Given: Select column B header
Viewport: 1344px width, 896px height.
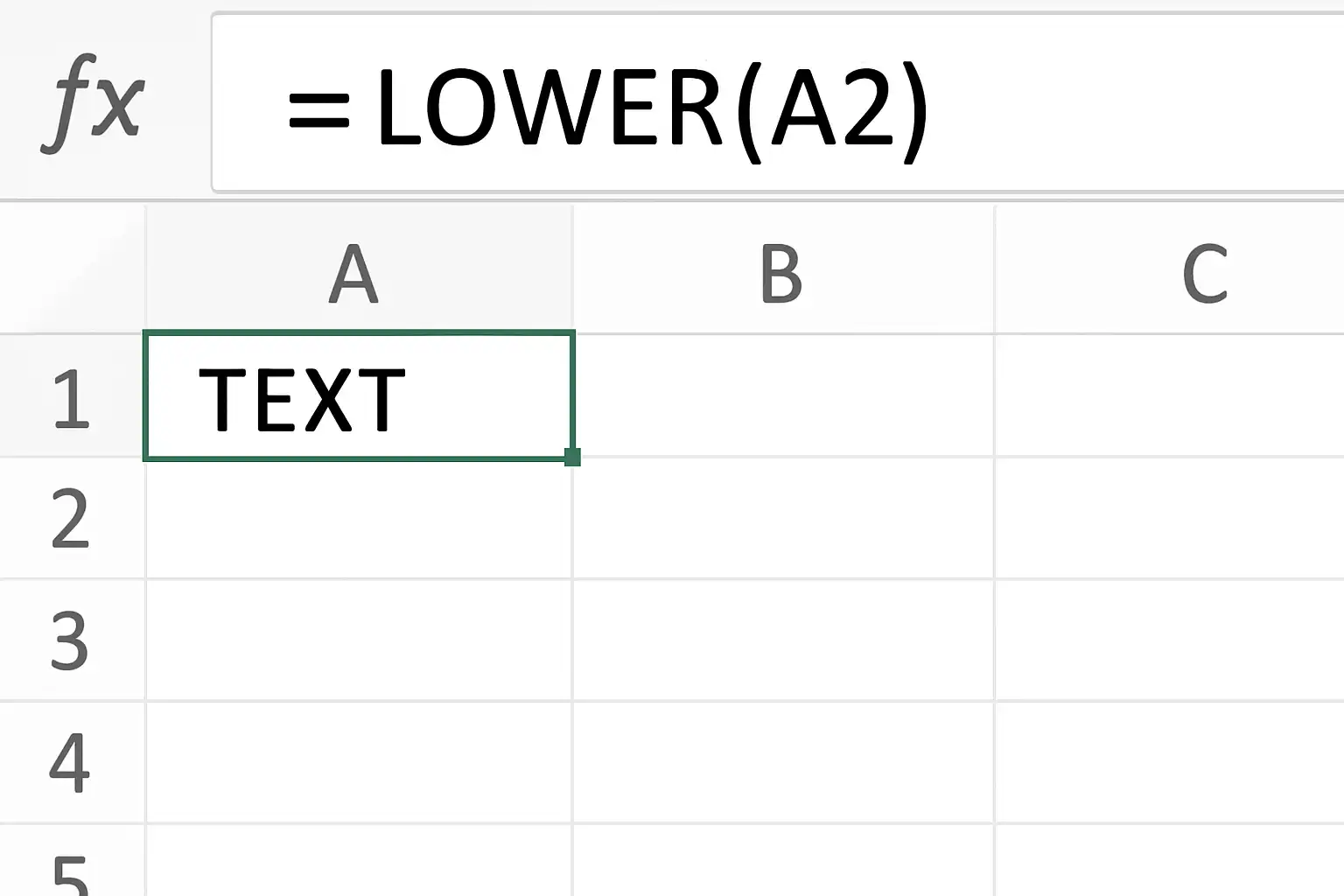Looking at the screenshot, I should [783, 269].
